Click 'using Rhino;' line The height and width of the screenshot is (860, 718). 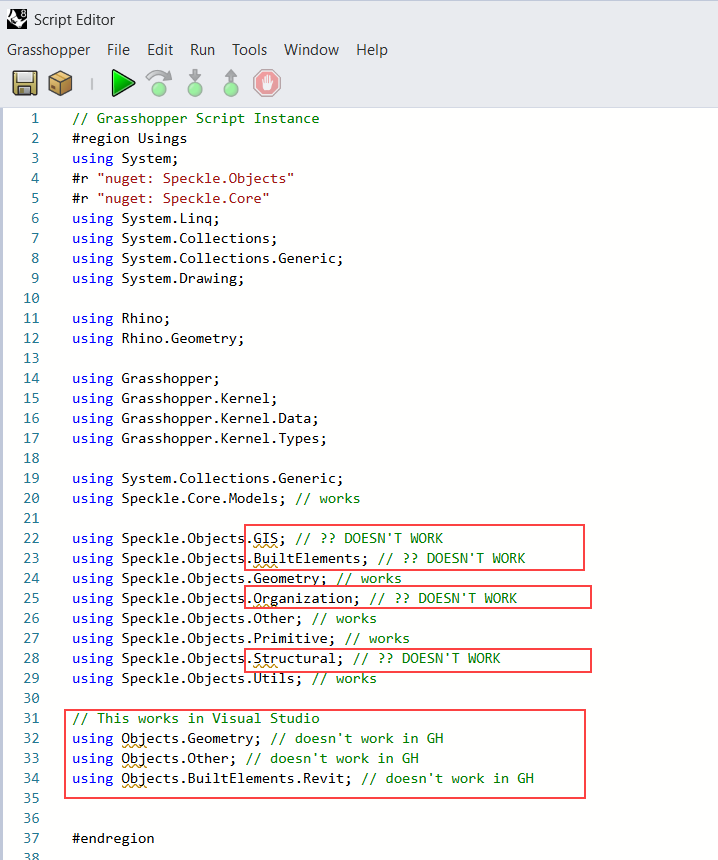121,319
